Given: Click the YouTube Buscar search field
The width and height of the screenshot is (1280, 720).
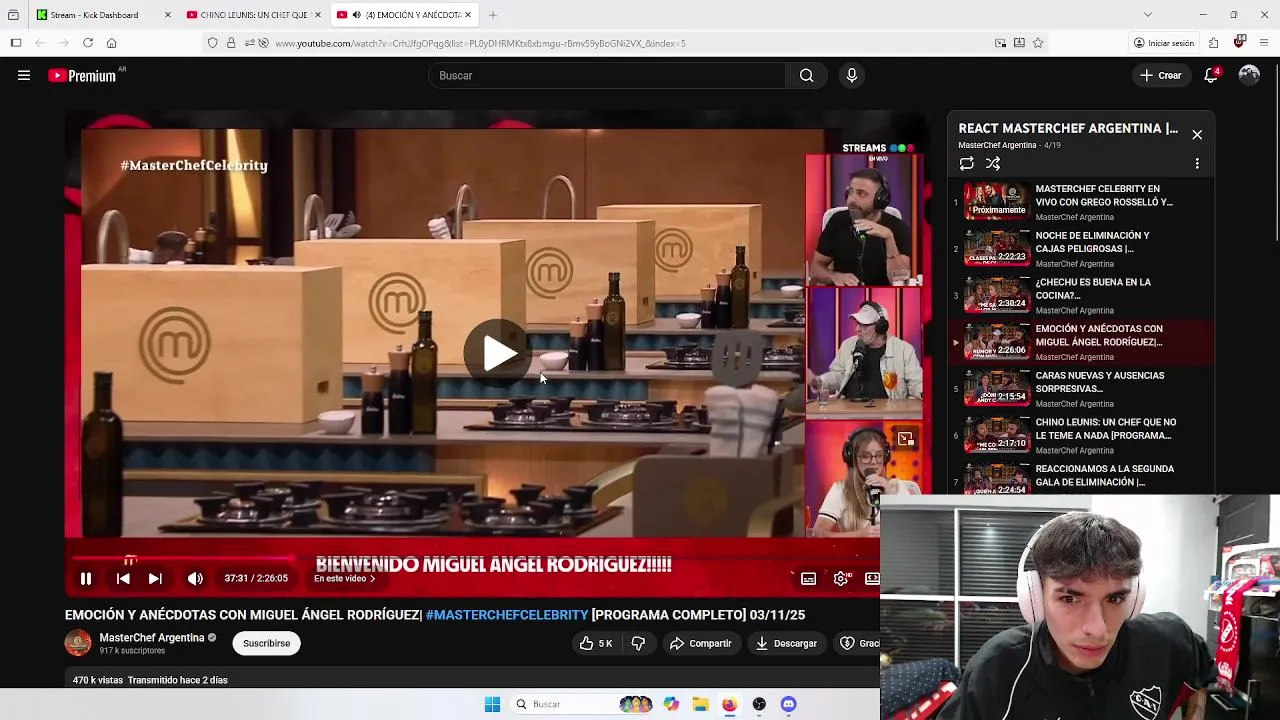Looking at the screenshot, I should pyautogui.click(x=607, y=75).
